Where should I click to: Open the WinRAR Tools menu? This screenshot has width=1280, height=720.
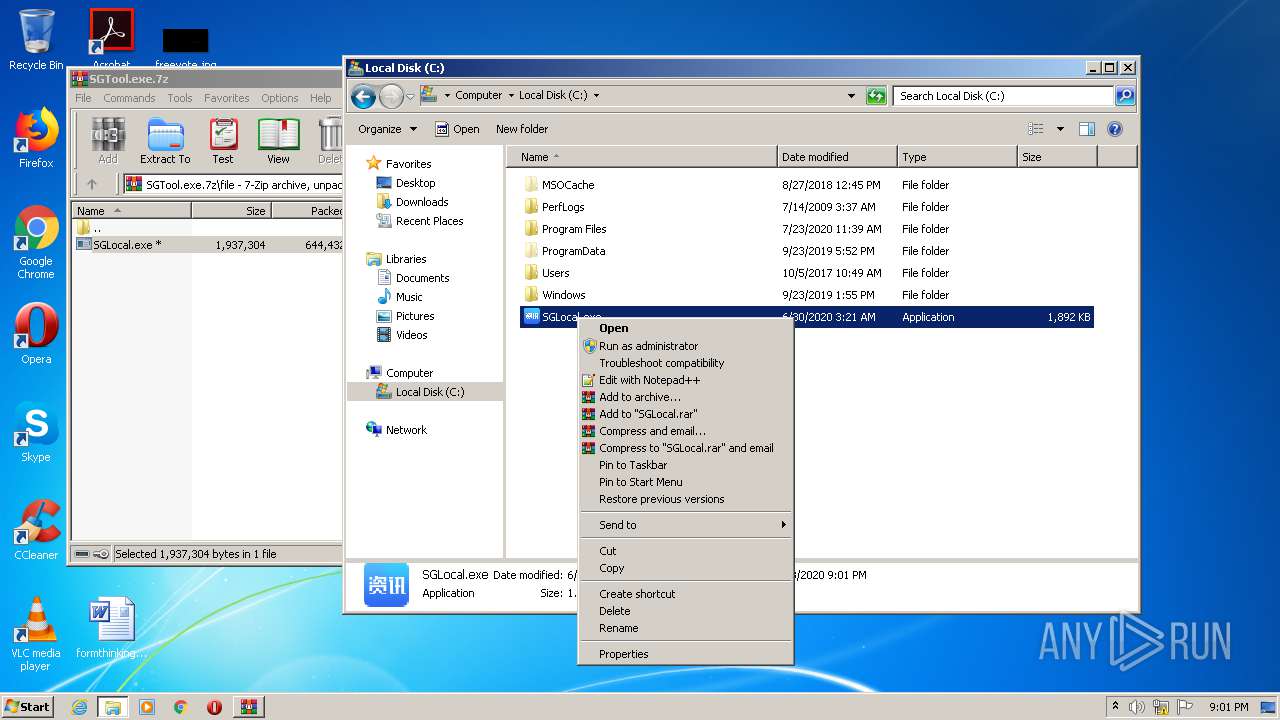tap(180, 98)
